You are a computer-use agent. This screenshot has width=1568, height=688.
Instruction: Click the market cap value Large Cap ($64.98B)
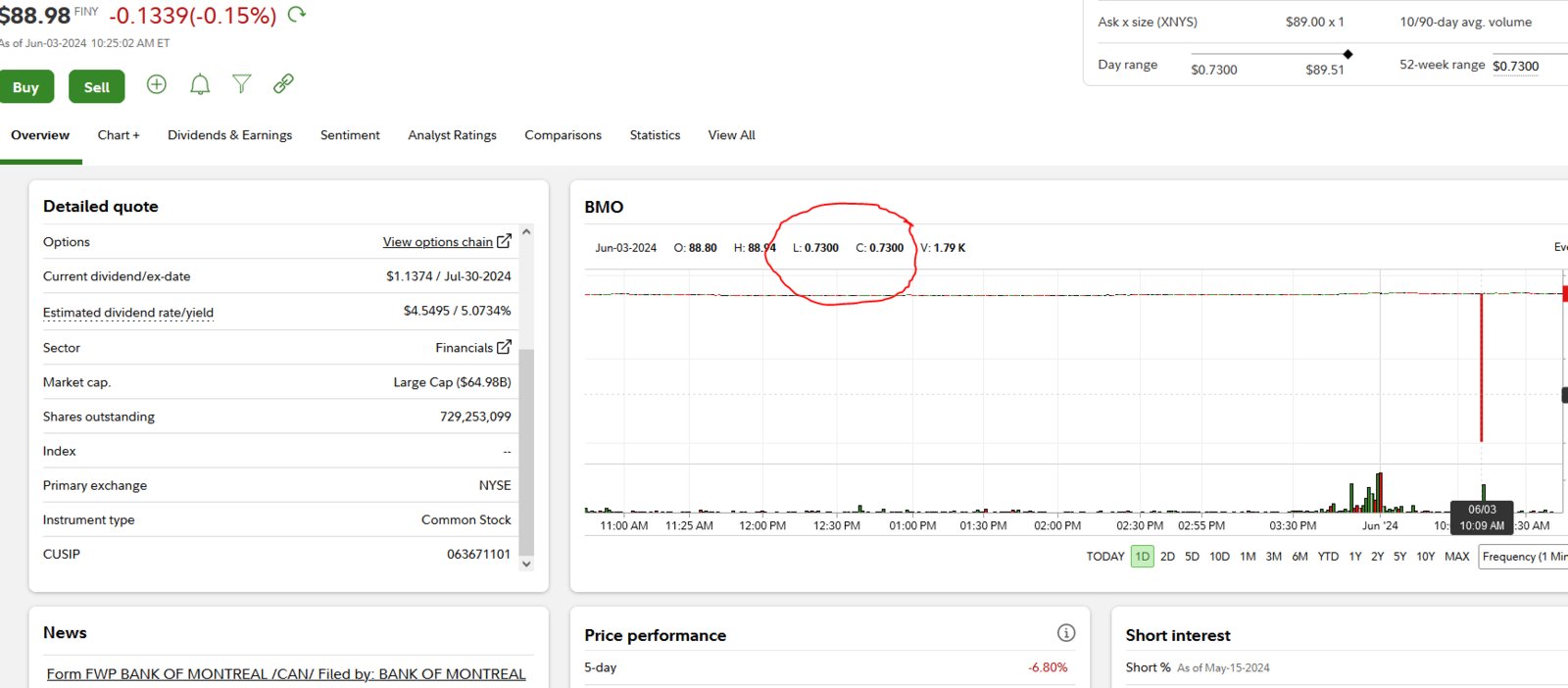(x=453, y=382)
